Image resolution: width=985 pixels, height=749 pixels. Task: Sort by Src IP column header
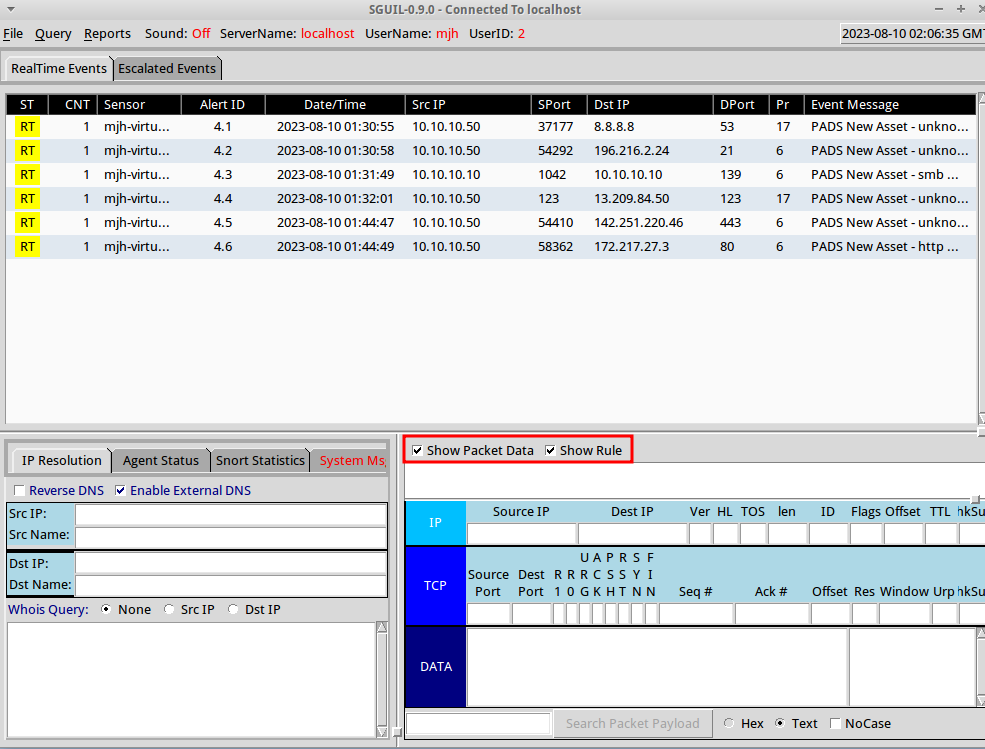[x=468, y=104]
